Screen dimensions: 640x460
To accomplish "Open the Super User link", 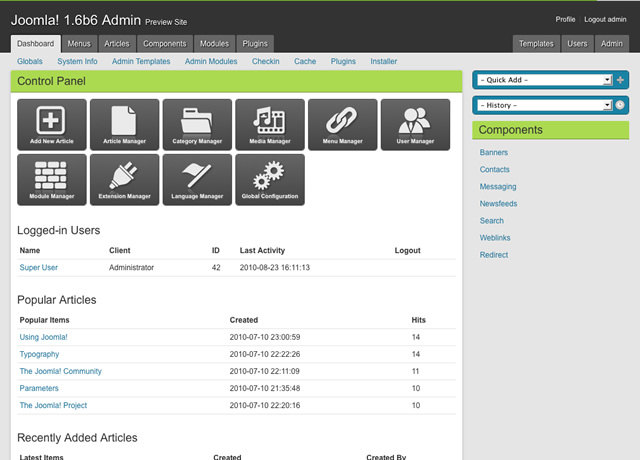I will (x=39, y=267).
